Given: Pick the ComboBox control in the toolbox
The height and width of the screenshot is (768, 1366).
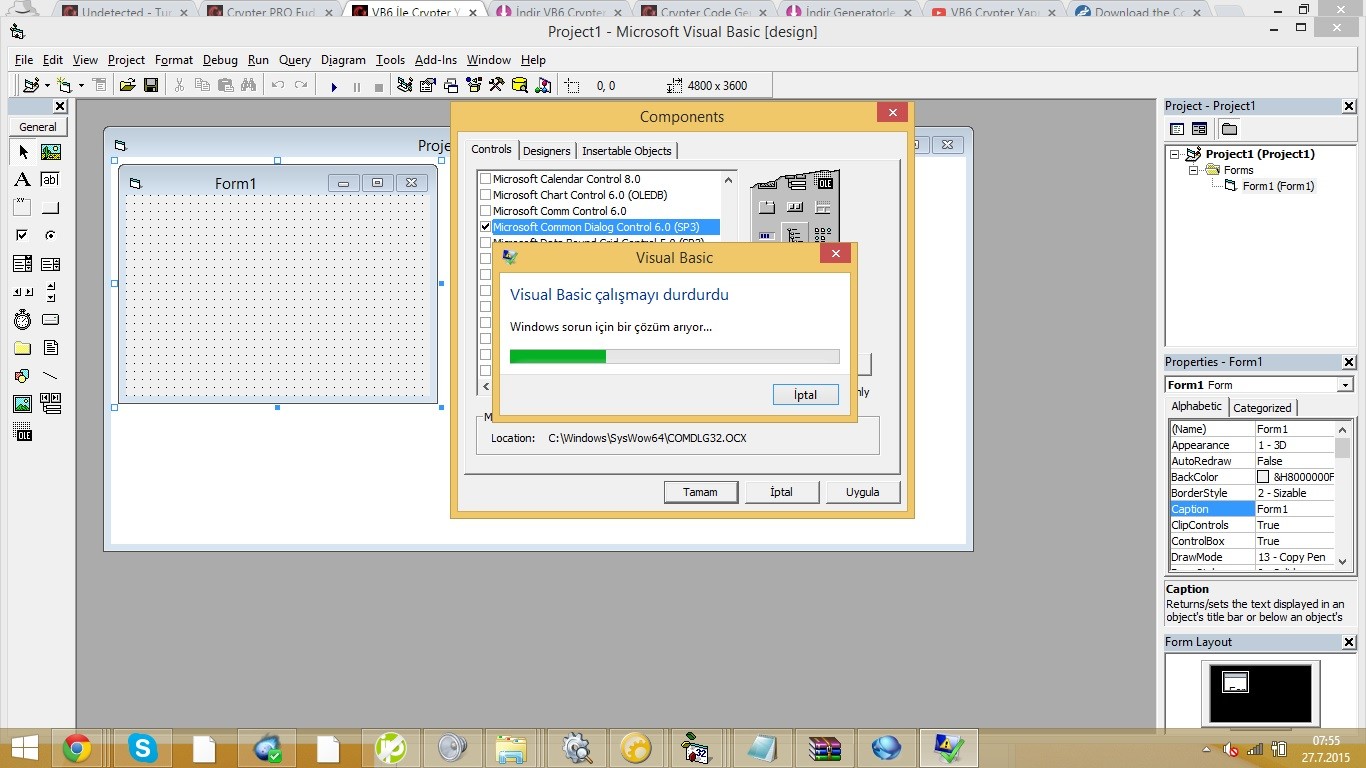Looking at the screenshot, I should 23,264.
